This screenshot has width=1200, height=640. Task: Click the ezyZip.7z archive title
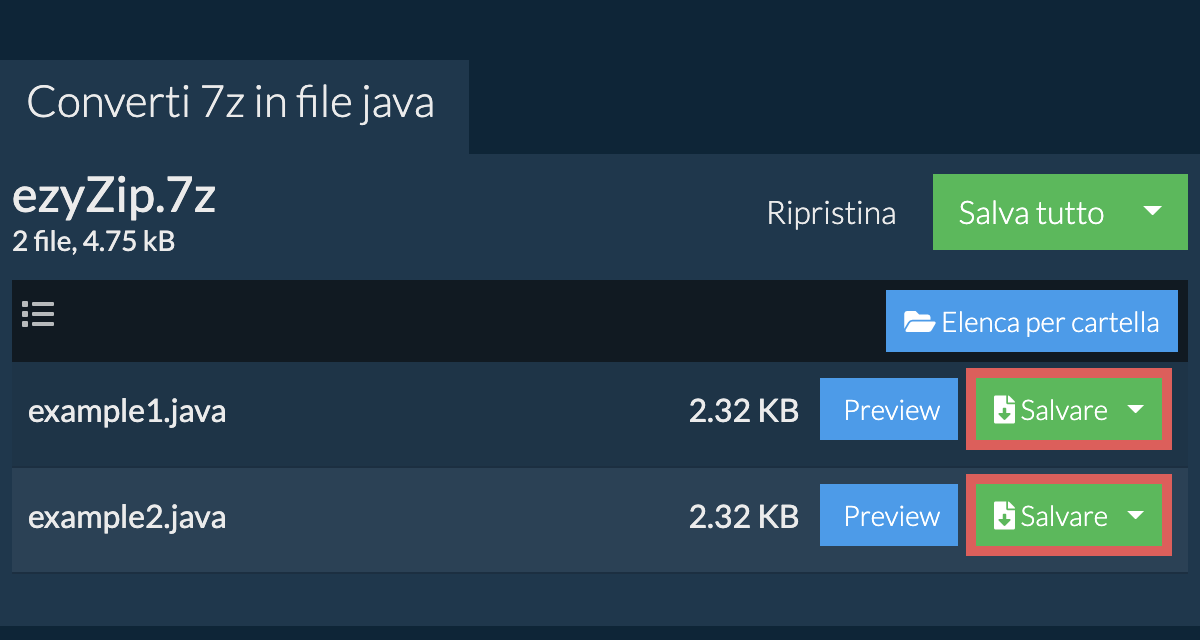click(114, 198)
